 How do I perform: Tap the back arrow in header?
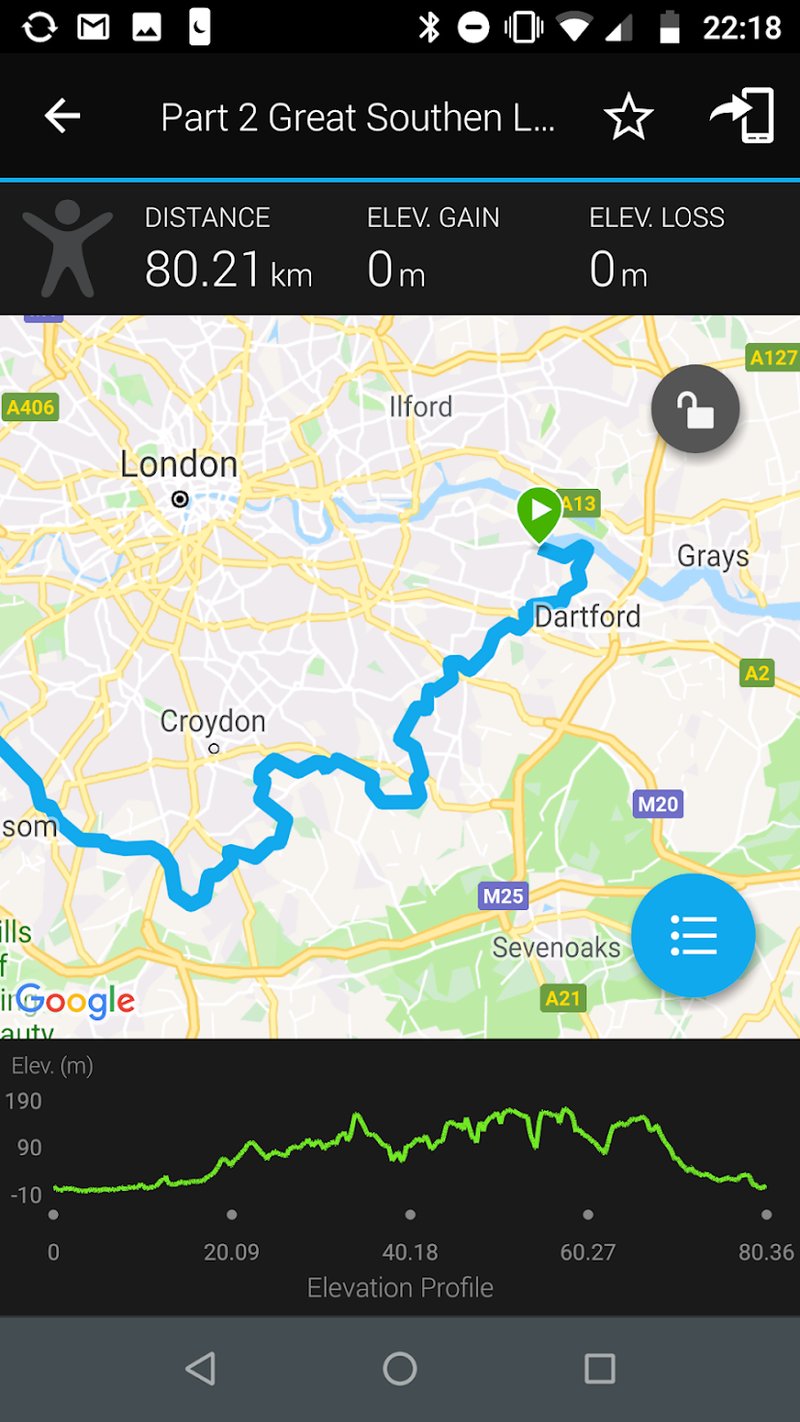click(x=62, y=117)
